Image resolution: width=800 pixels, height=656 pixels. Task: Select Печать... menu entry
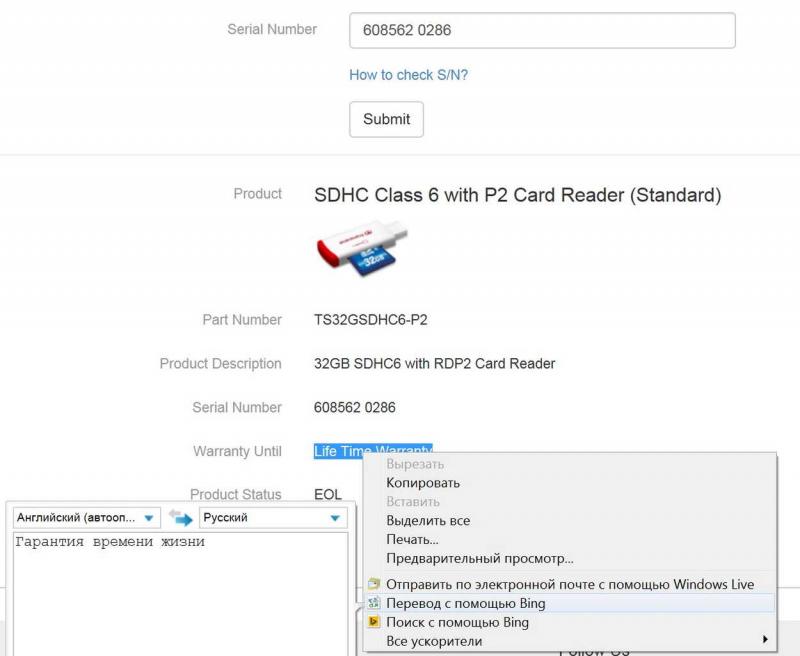[x=412, y=539]
